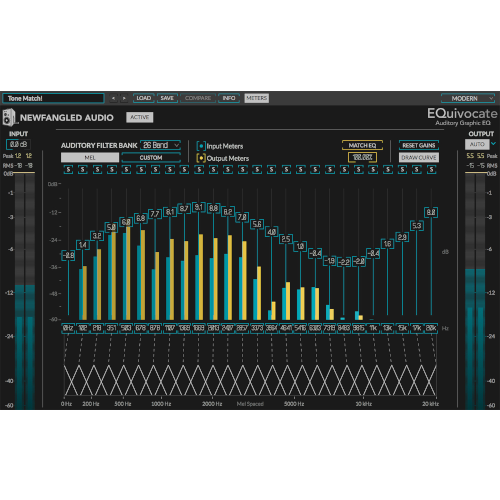Image resolution: width=500 pixels, height=500 pixels.
Task: Toggle solo on the 17k band
Action: tap(417, 170)
